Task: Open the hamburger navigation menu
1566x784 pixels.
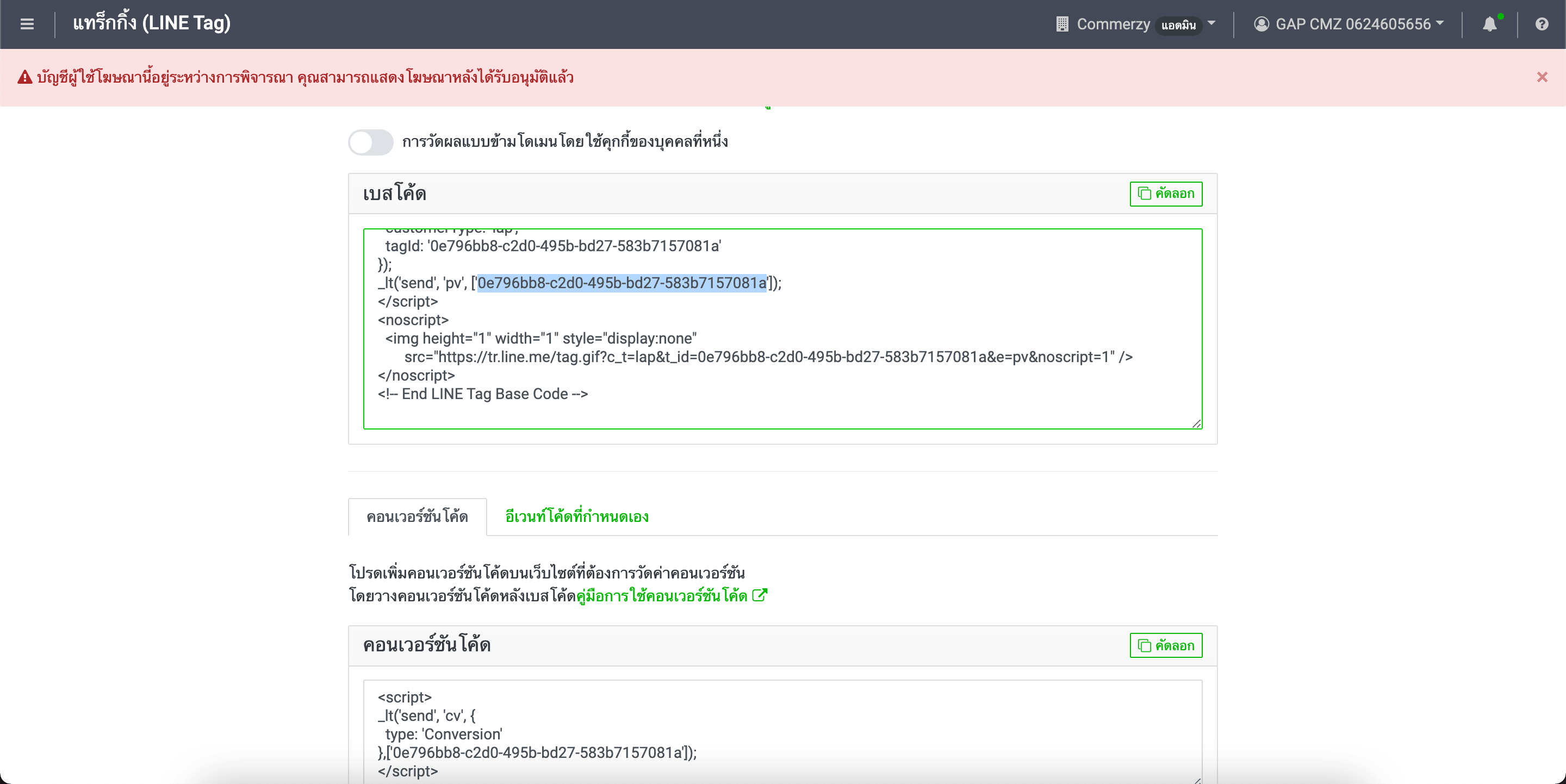Action: pos(27,24)
